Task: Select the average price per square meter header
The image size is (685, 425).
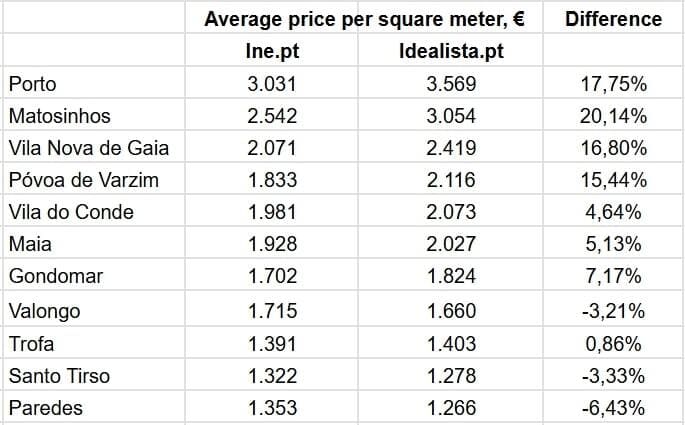Action: [365, 19]
